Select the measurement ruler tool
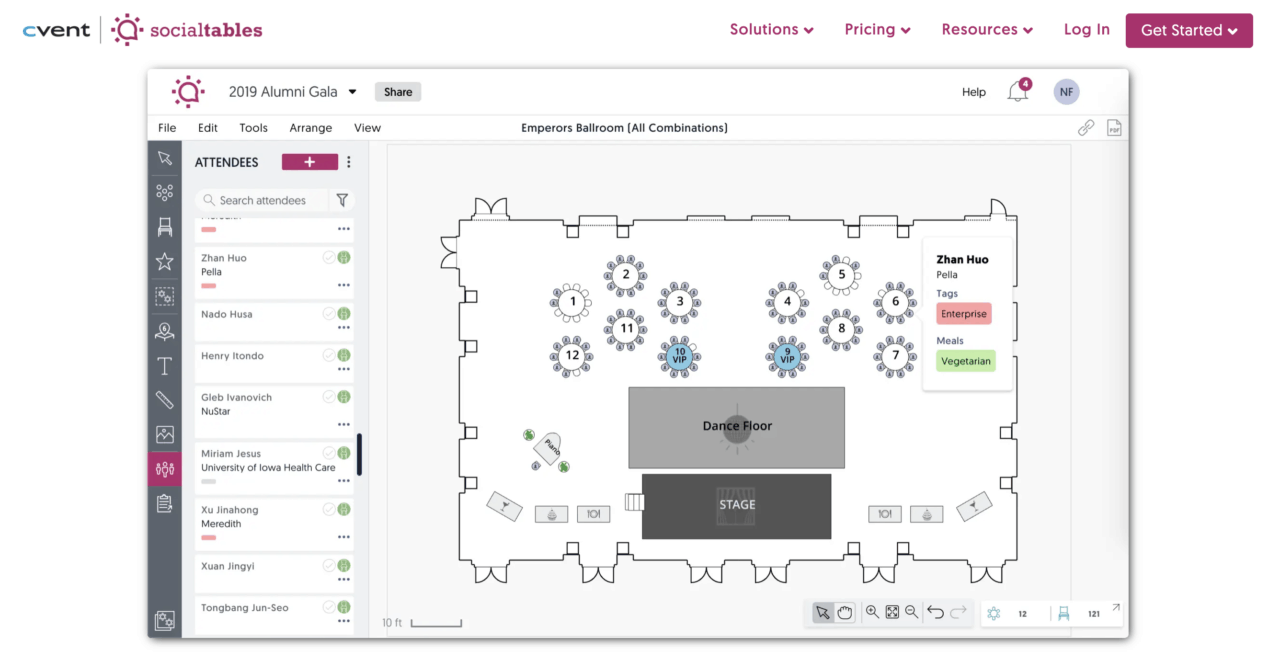Image resolution: width=1280 pixels, height=660 pixels. [164, 399]
